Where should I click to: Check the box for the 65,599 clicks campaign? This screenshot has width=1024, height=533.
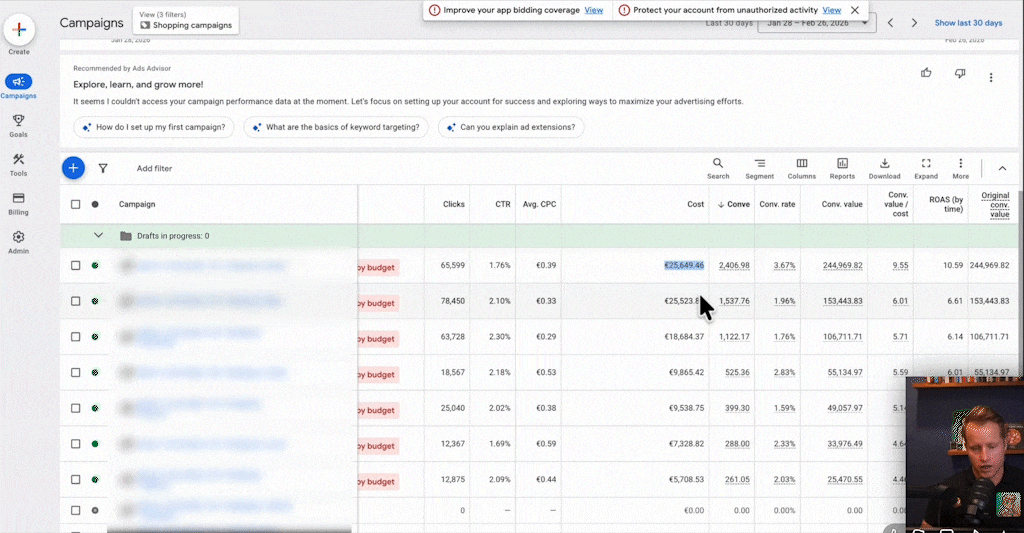pos(76,266)
